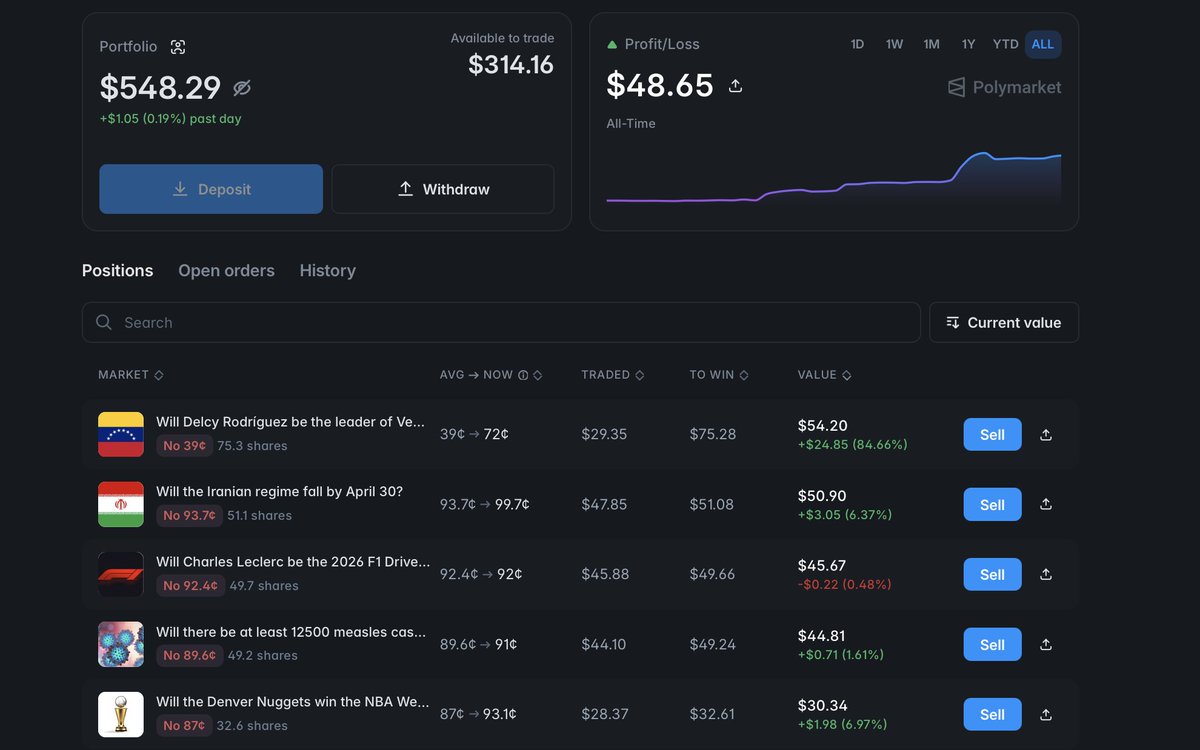1200x750 pixels.
Task: Select the 1D time range
Action: pos(857,44)
